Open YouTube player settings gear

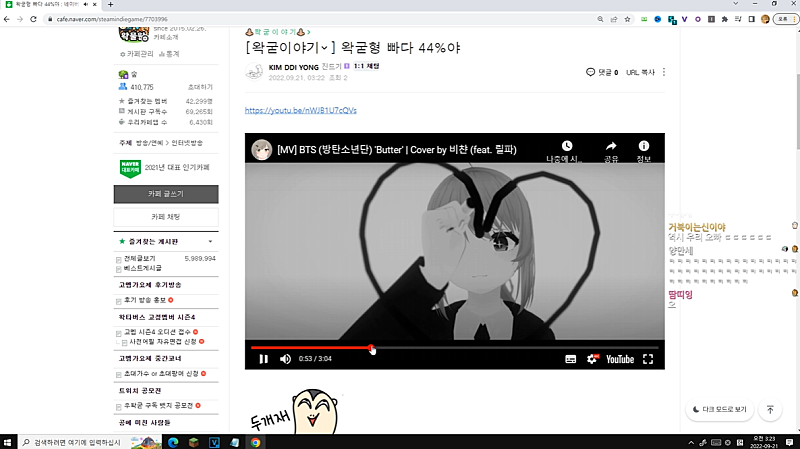pyautogui.click(x=592, y=359)
